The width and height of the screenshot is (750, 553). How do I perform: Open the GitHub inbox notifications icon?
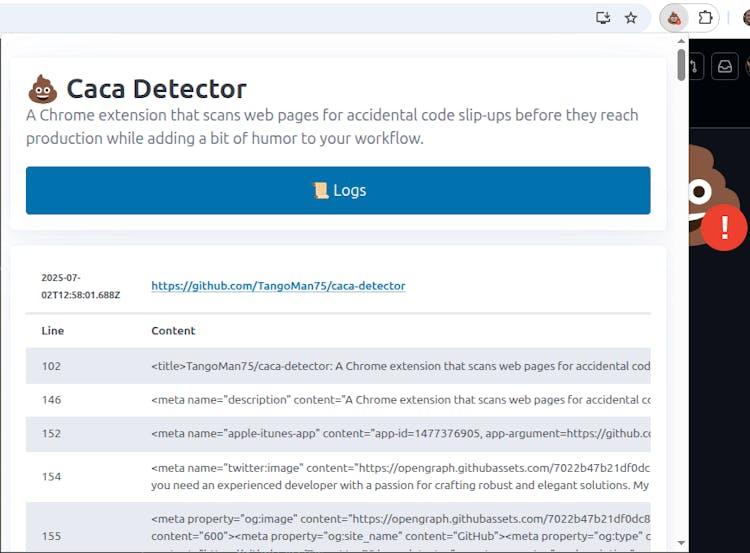(x=726, y=67)
